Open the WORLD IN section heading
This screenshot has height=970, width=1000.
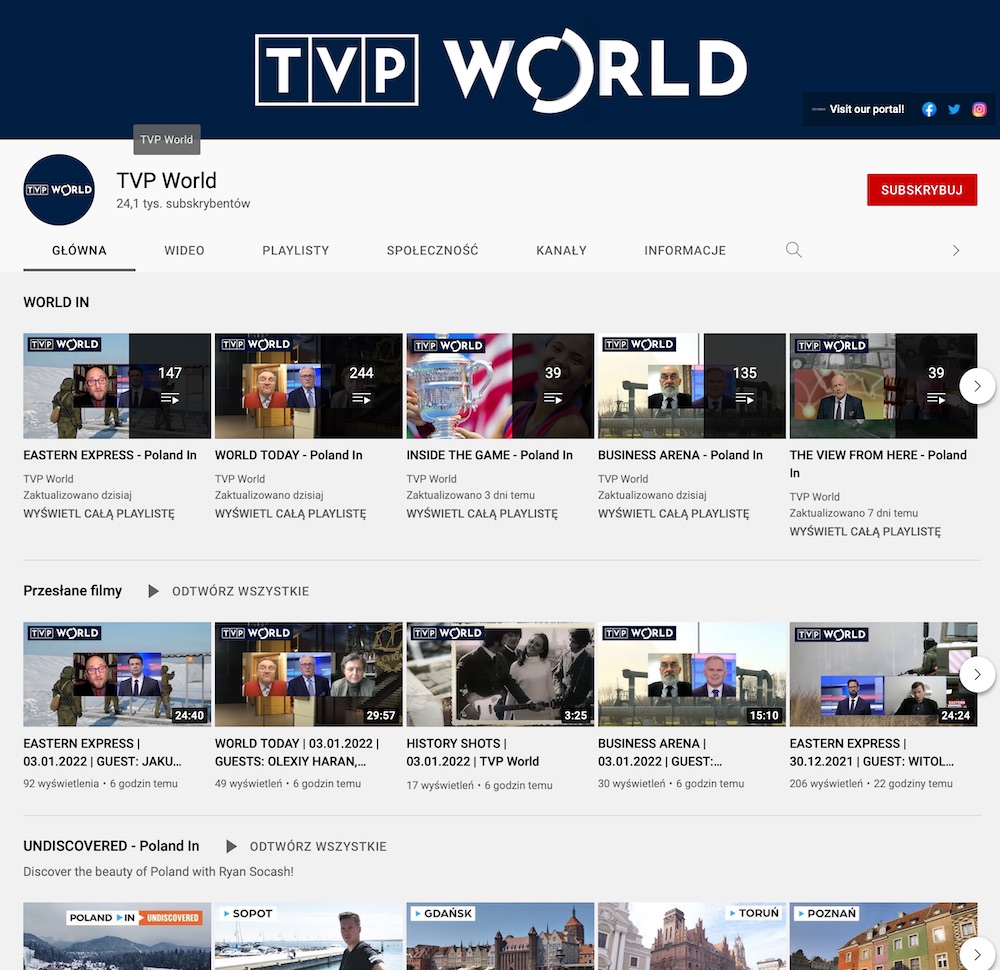click(56, 302)
